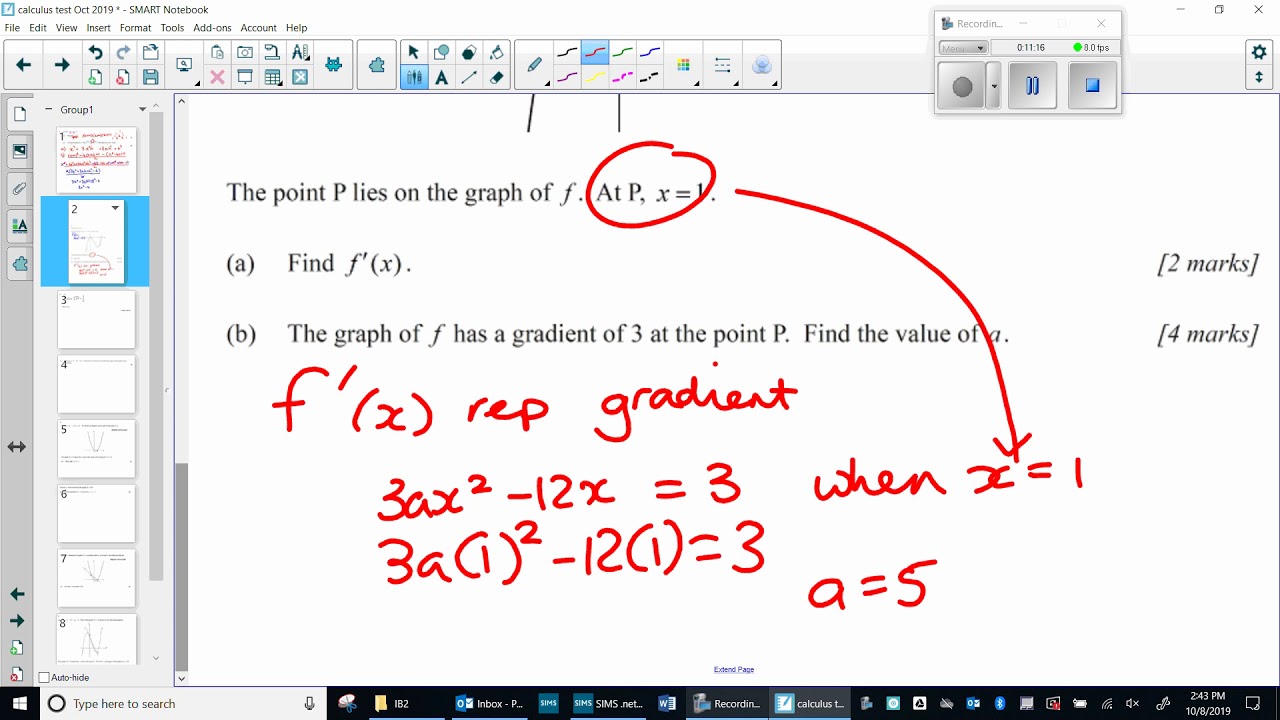The width and height of the screenshot is (1280, 720).
Task: Click the Extend Page link
Action: coord(734,669)
